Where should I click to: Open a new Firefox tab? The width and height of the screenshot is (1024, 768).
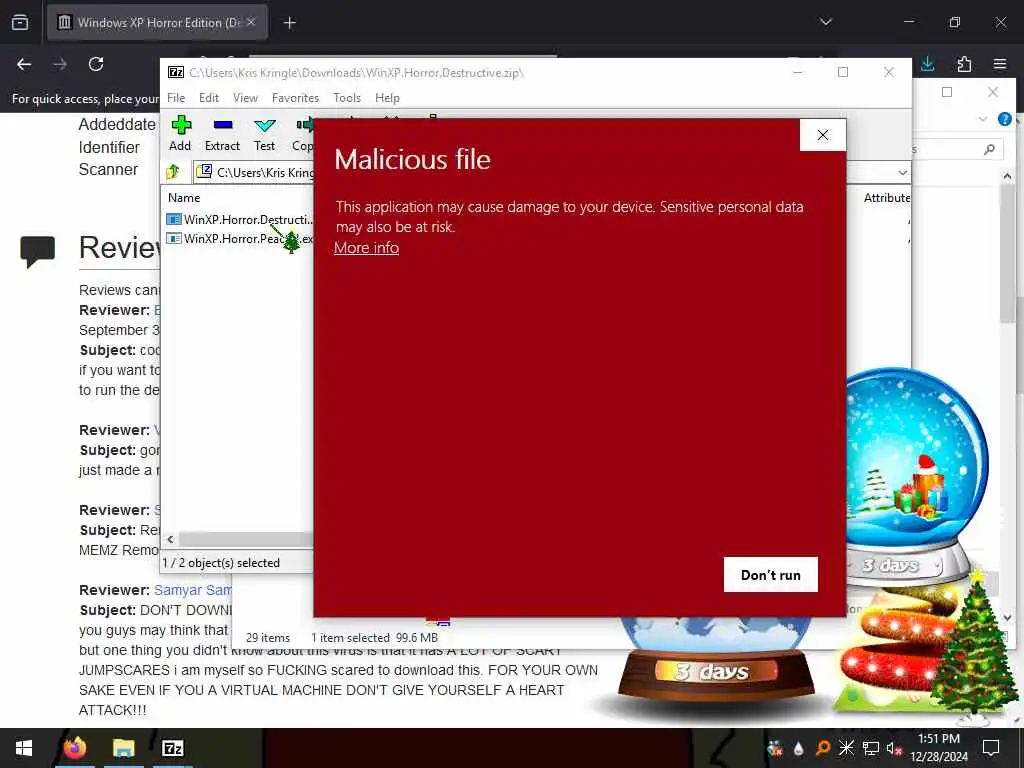(289, 23)
